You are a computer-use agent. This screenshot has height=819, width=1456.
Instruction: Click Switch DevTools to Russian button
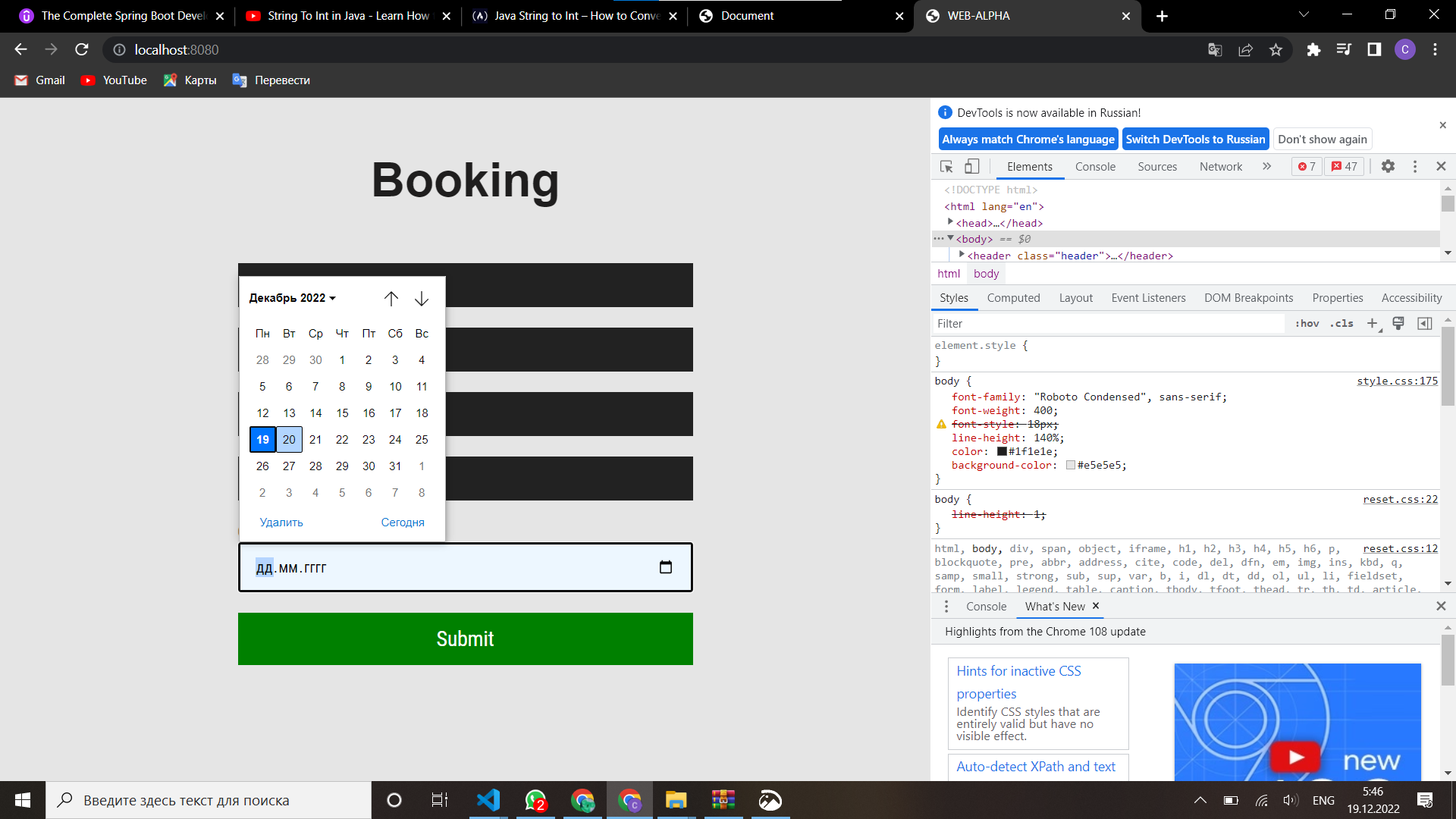[x=1195, y=140]
